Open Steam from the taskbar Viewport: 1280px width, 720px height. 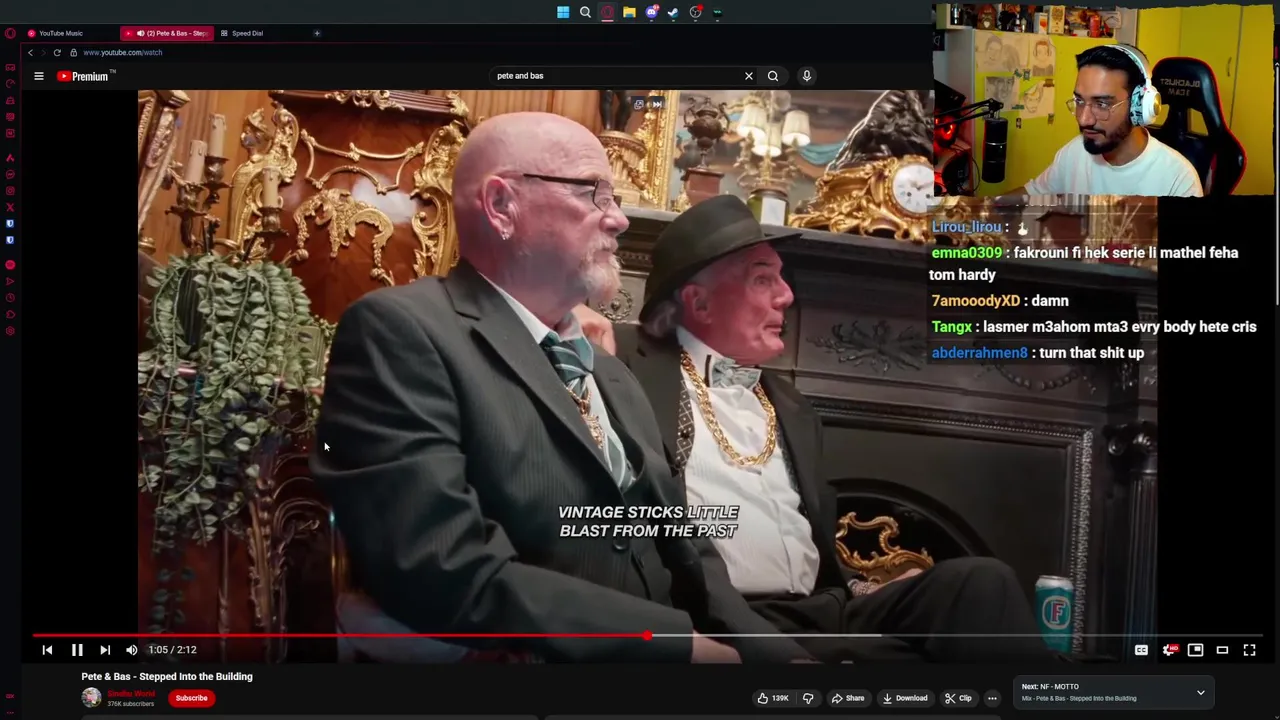click(x=673, y=12)
